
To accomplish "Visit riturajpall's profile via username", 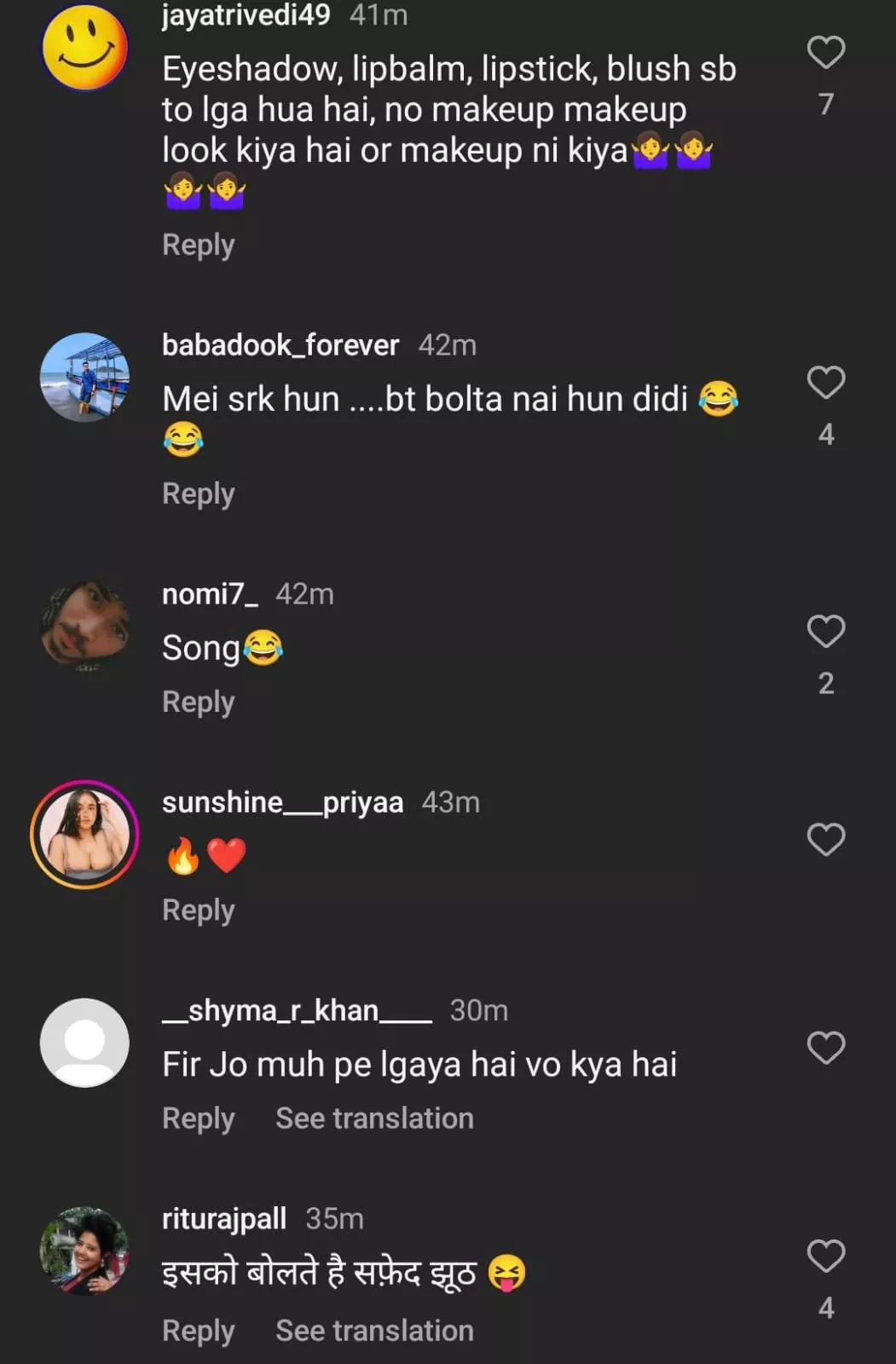I will click(x=224, y=1218).
